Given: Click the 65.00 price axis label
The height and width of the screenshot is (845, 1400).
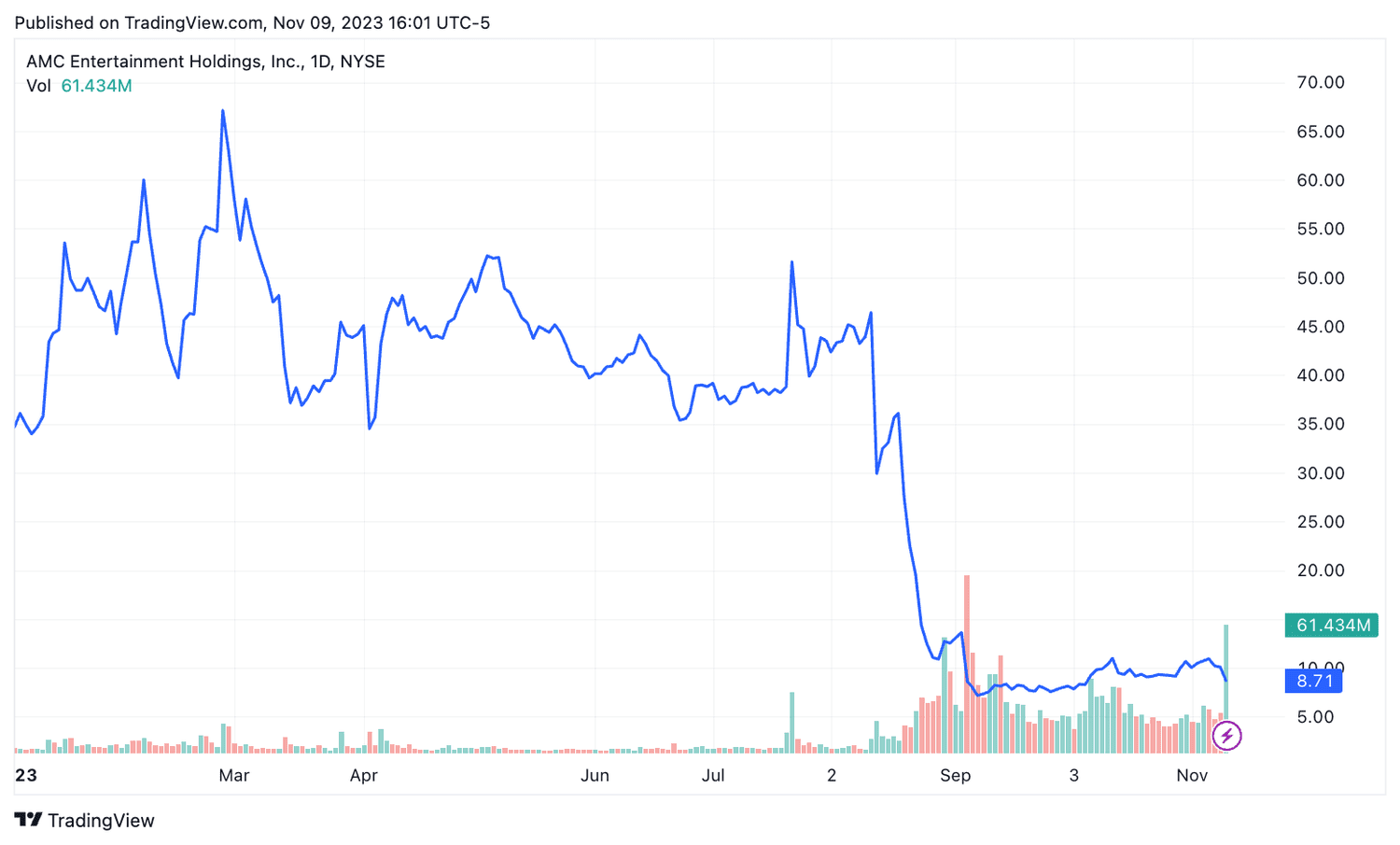Looking at the screenshot, I should coord(1321,132).
